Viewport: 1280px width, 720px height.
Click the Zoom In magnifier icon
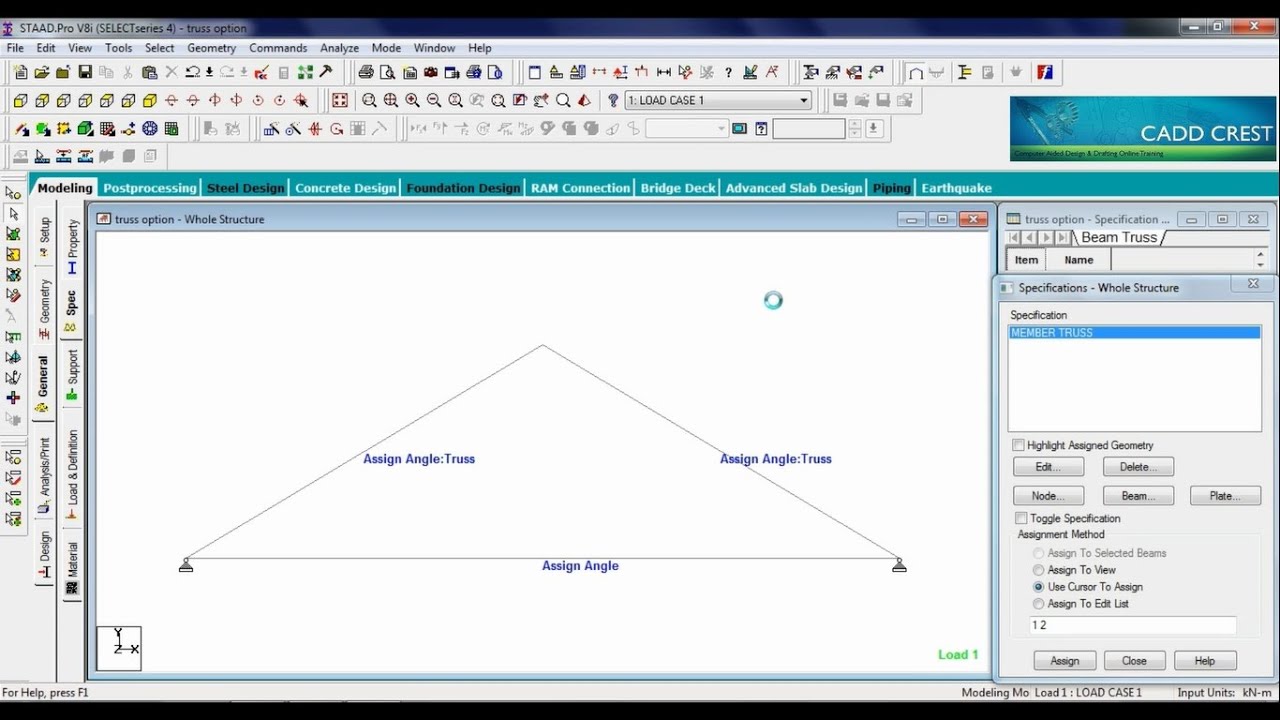(x=412, y=100)
